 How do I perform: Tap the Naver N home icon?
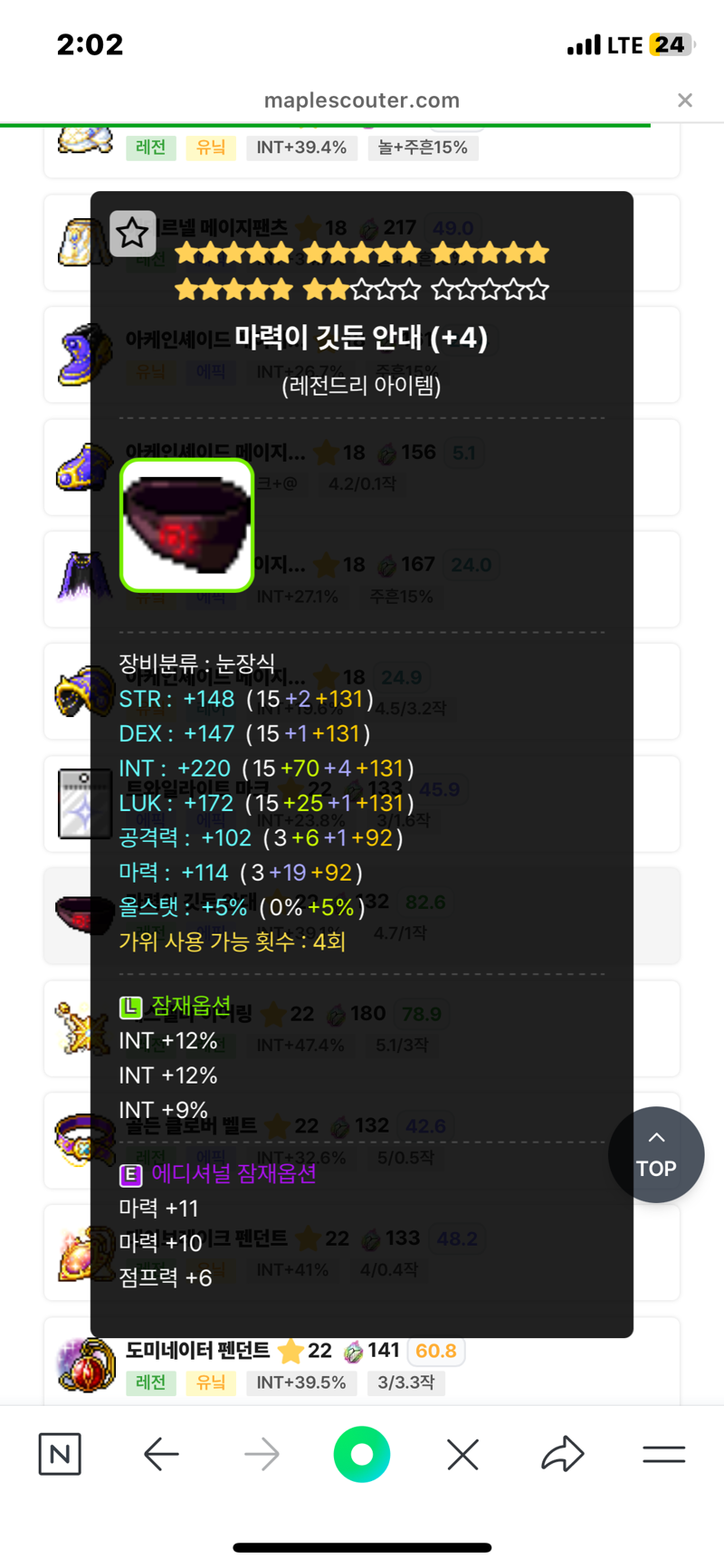[x=60, y=1454]
